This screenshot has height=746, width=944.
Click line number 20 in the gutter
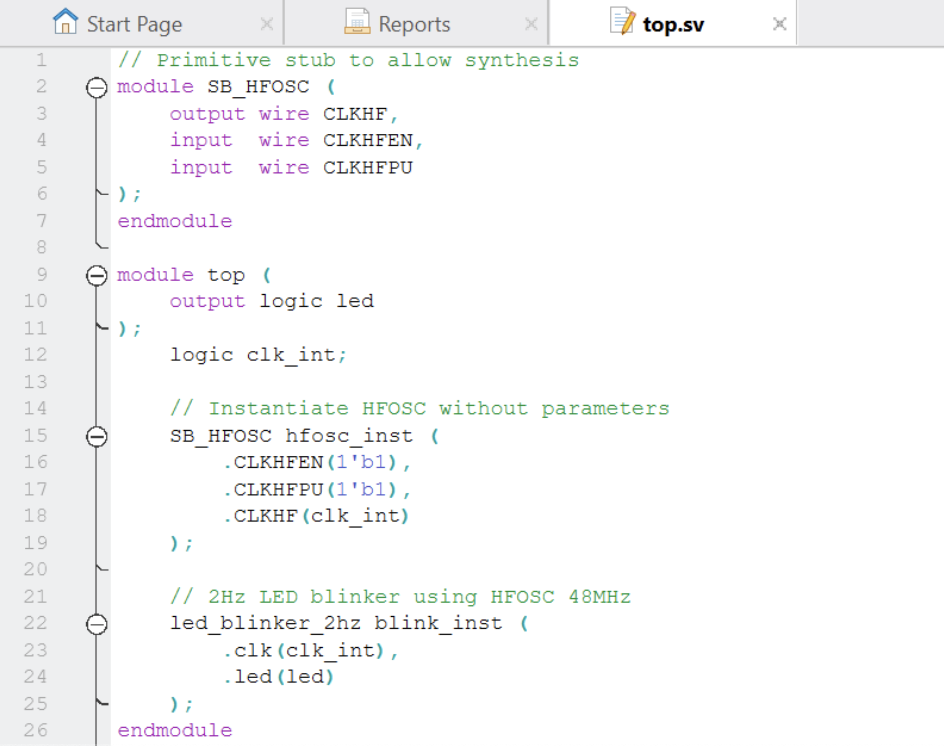click(x=35, y=569)
